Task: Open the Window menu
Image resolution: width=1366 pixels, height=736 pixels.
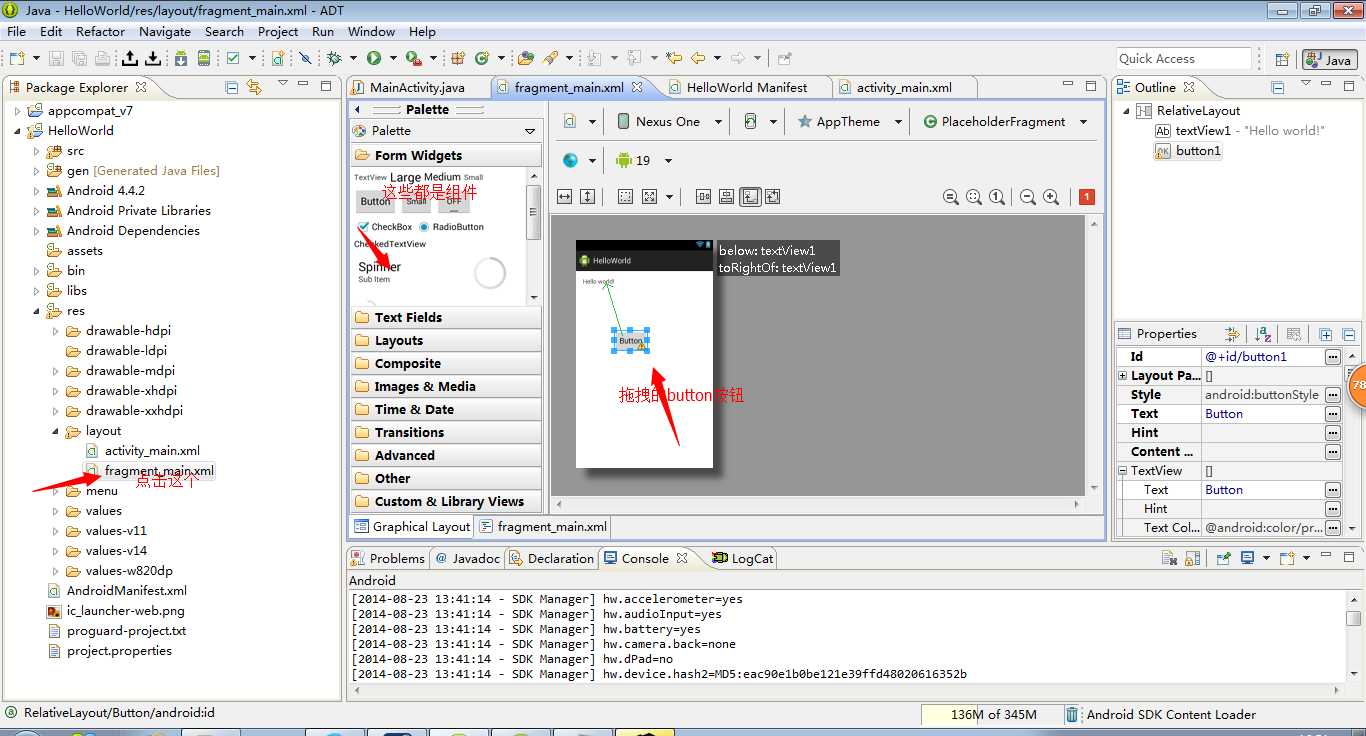Action: click(371, 31)
